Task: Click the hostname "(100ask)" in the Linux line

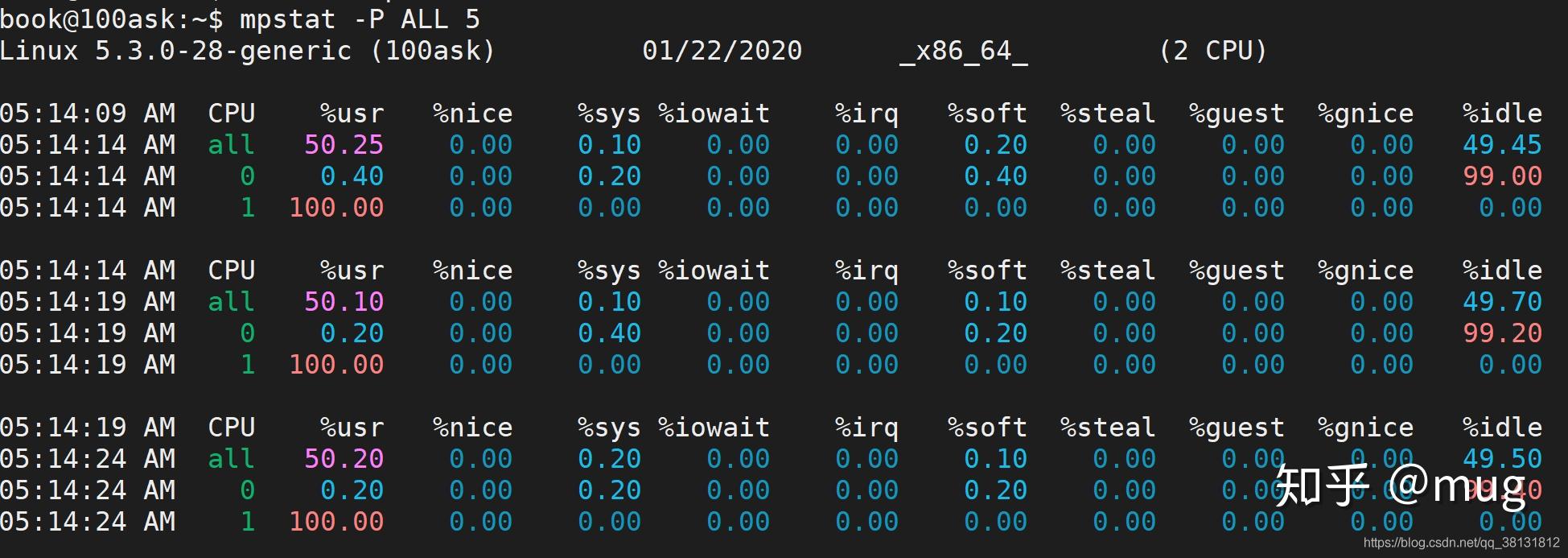Action: [433, 52]
